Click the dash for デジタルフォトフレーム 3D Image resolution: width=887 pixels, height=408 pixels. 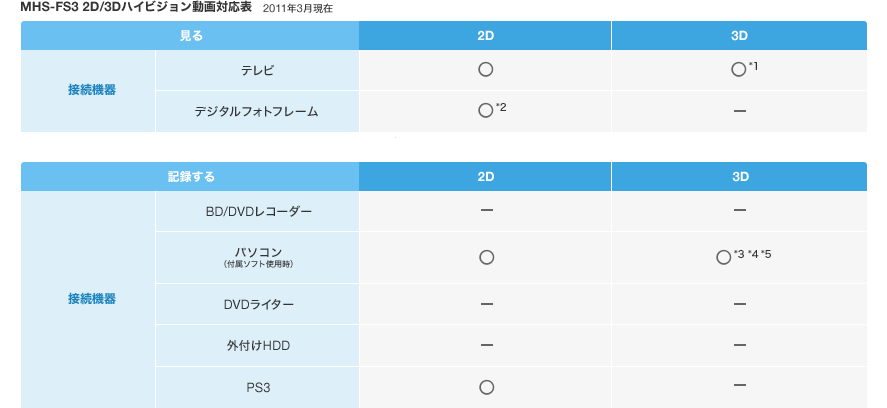coord(740,111)
